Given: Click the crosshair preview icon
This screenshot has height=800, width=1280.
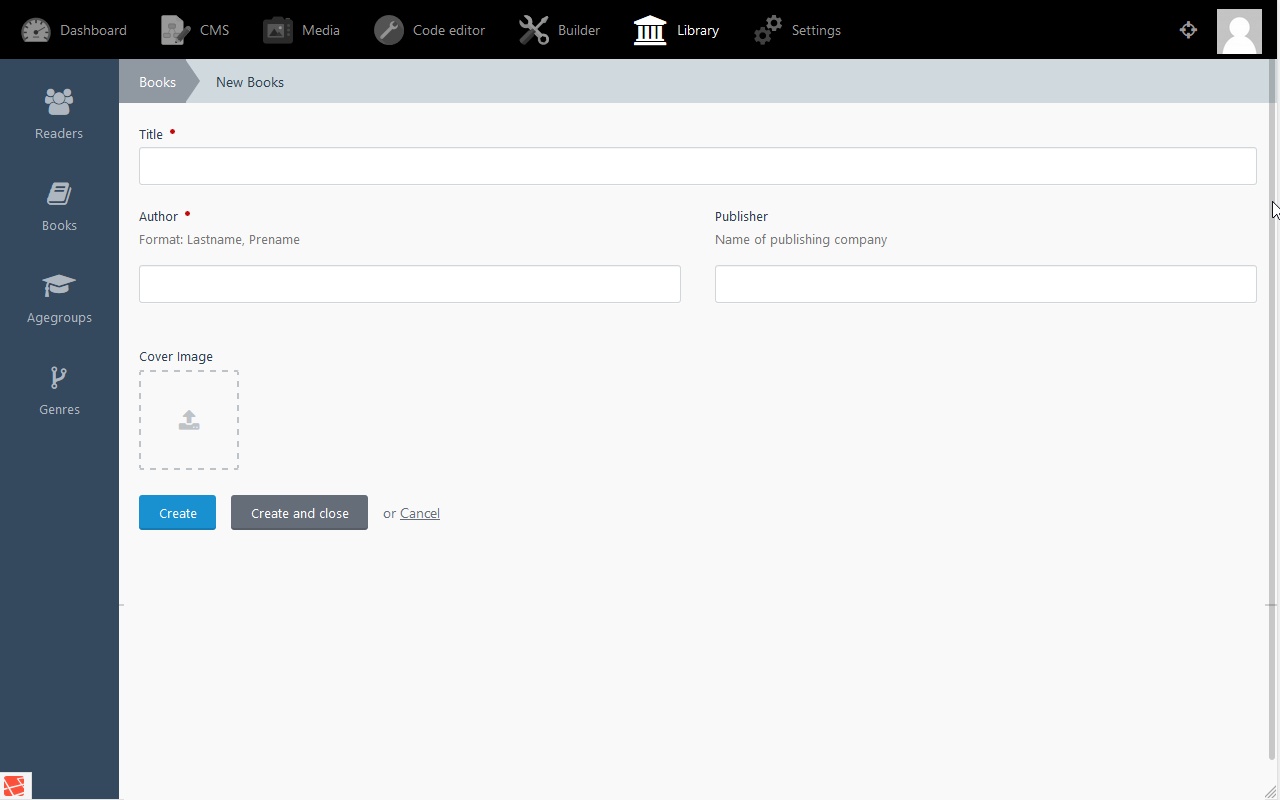Looking at the screenshot, I should tap(1188, 30).
